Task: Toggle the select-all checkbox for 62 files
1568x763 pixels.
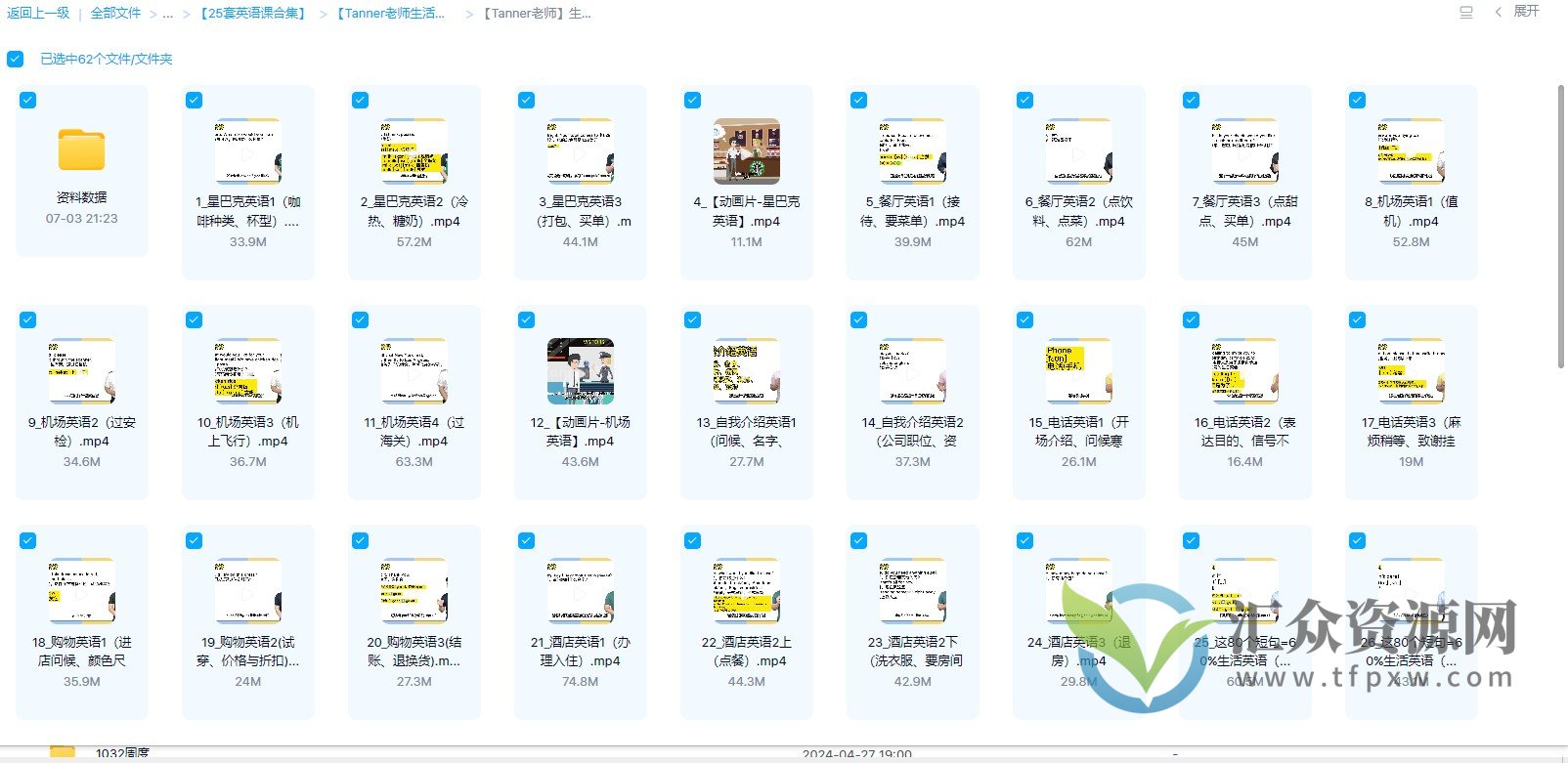Action: point(15,59)
